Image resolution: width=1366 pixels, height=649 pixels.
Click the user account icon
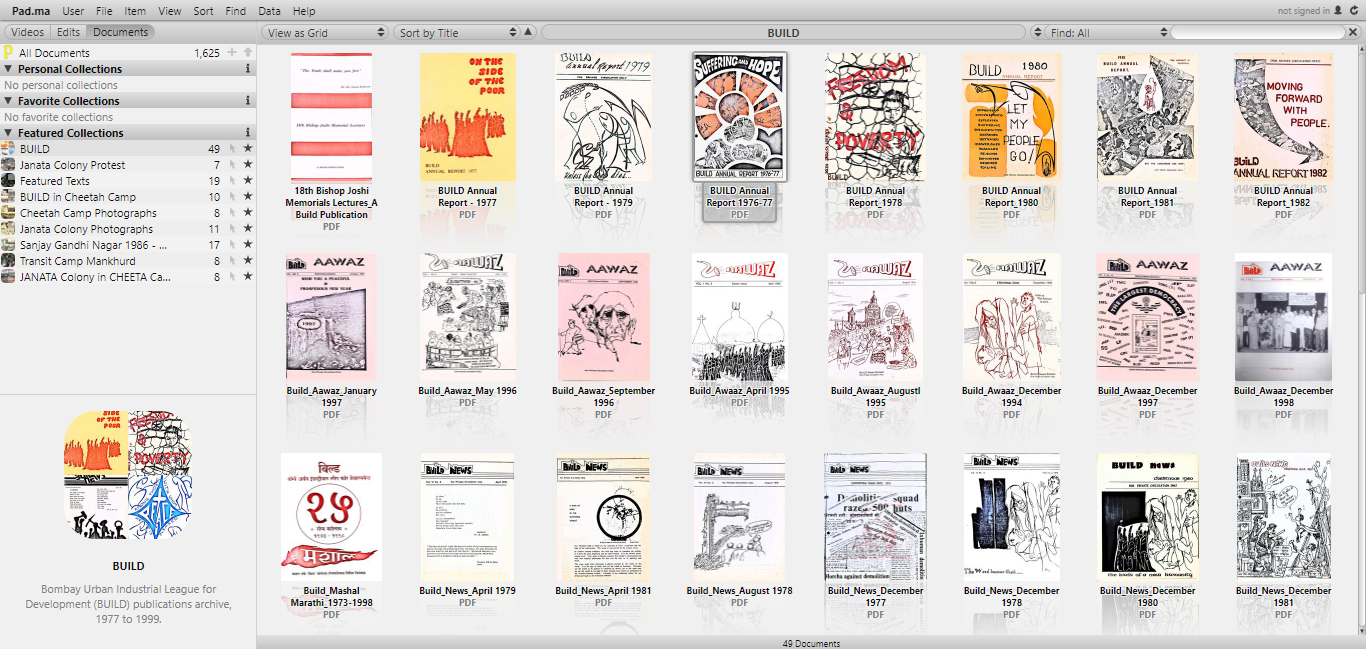click(1338, 11)
